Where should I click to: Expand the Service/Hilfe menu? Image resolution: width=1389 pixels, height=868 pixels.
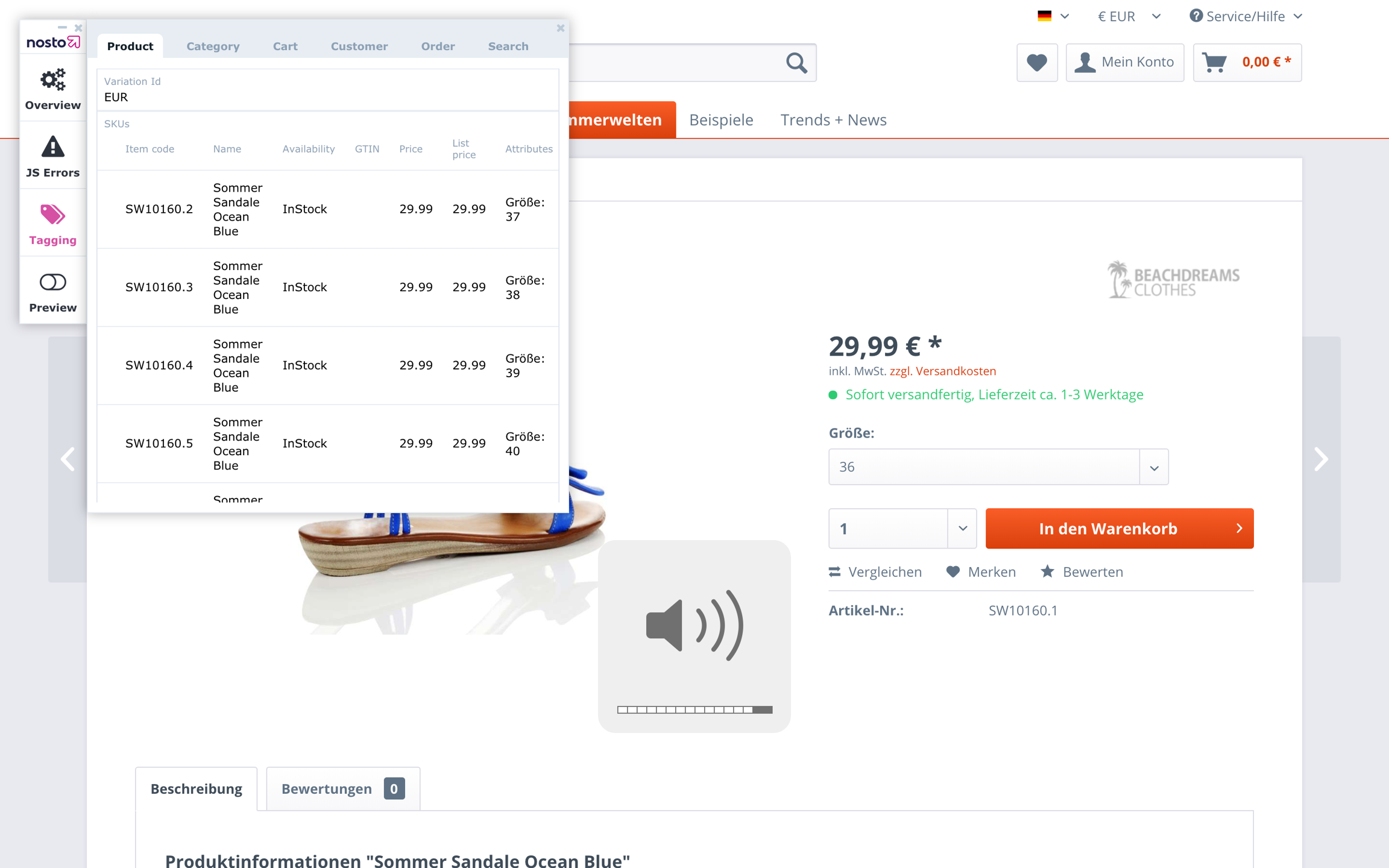tap(1246, 16)
